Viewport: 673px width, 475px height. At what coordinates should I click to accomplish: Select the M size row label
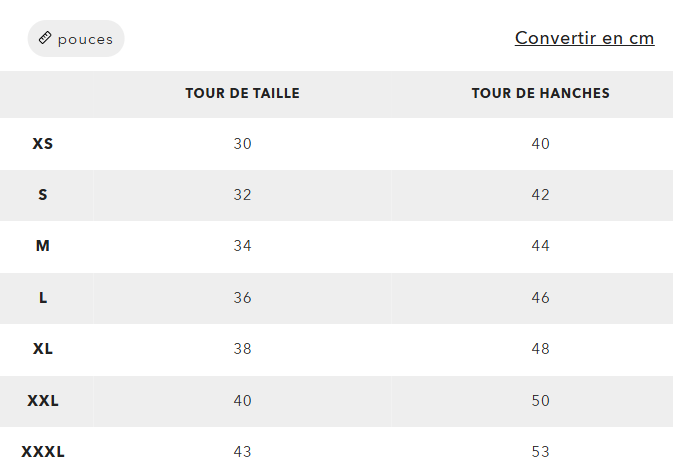(43, 246)
